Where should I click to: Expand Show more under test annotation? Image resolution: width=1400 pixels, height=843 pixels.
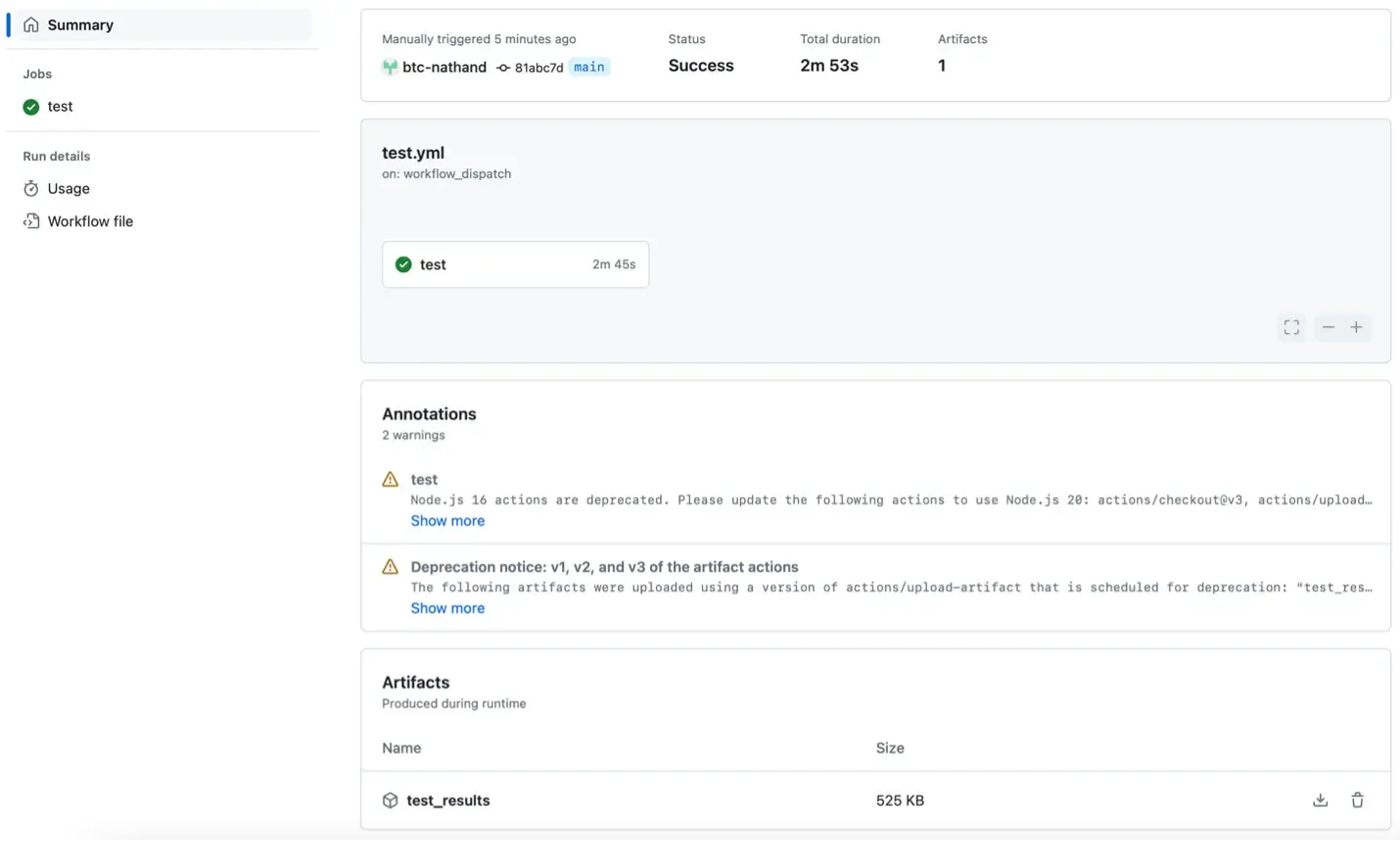pos(447,521)
